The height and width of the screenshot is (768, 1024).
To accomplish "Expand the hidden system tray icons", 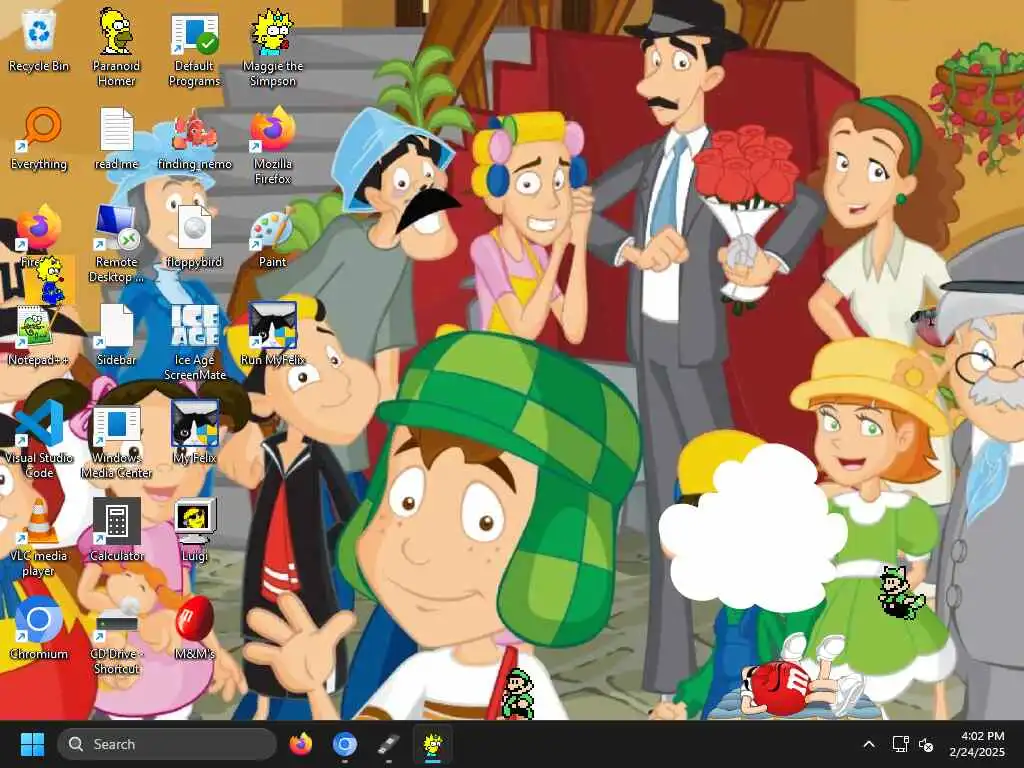I will pyautogui.click(x=869, y=744).
